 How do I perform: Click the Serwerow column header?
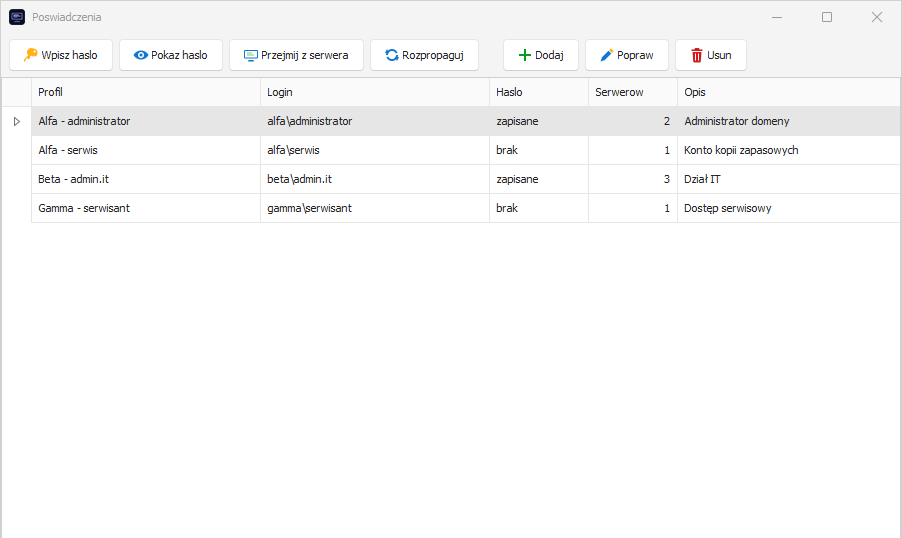(x=633, y=92)
